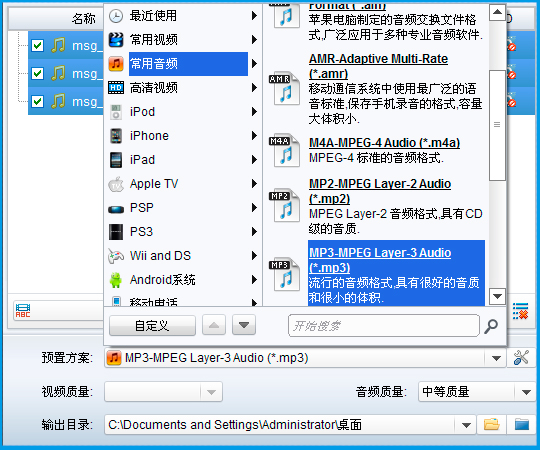Open preset settings wrench-and-screwdriver icon
Screen dimensions: 540x450
[x=521, y=358]
